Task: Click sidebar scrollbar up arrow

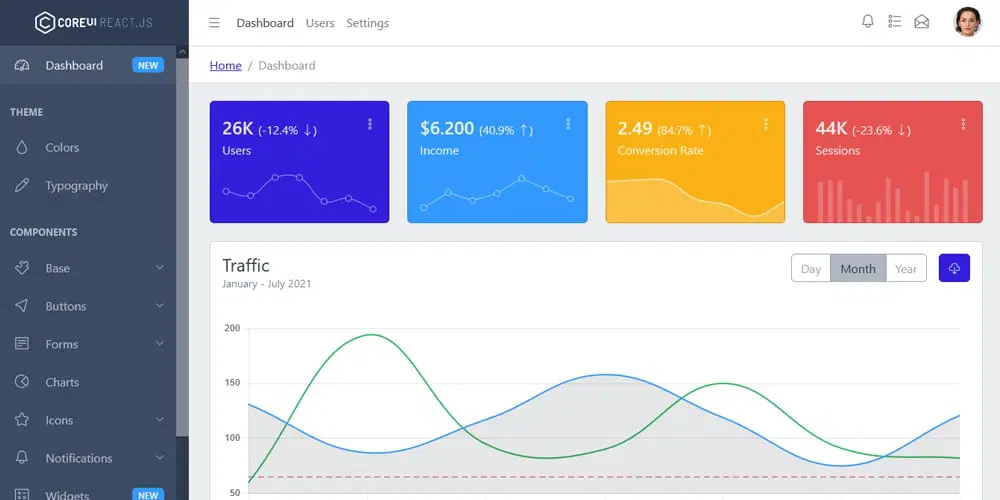Action: [x=182, y=52]
